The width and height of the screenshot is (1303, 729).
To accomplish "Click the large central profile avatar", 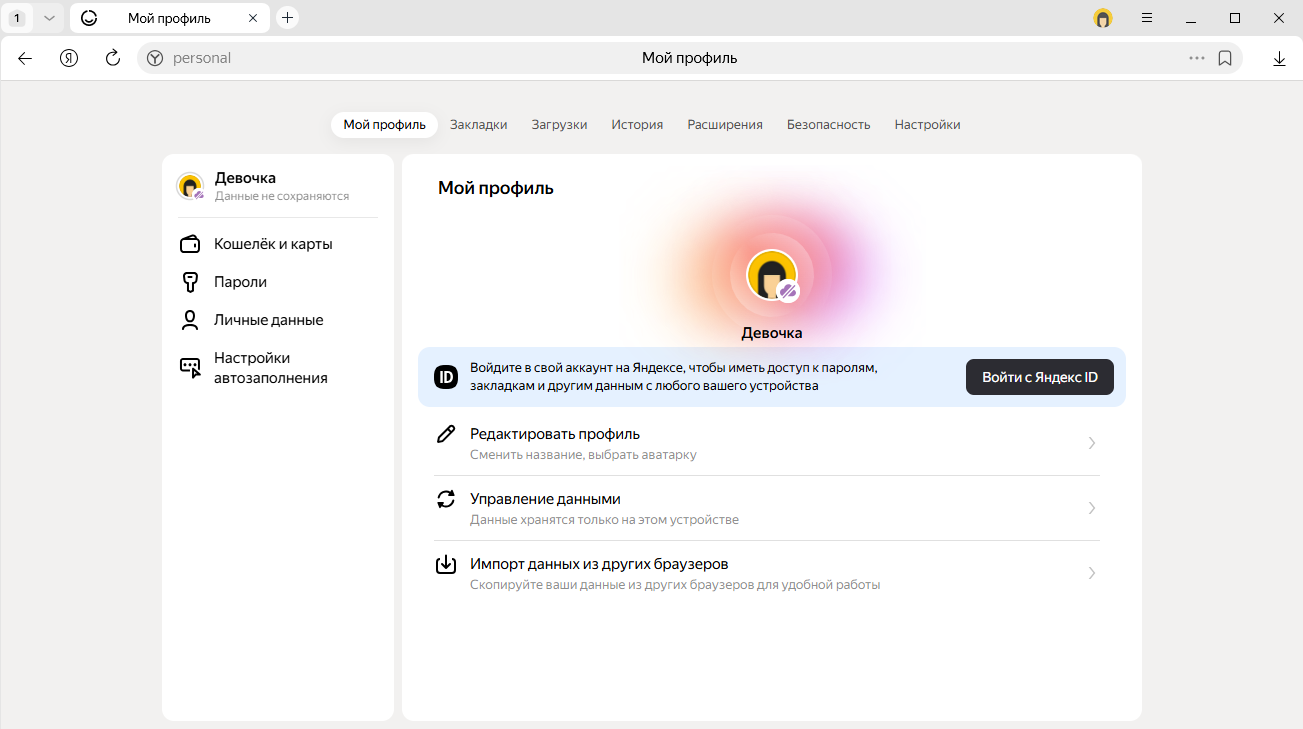I will click(x=772, y=274).
